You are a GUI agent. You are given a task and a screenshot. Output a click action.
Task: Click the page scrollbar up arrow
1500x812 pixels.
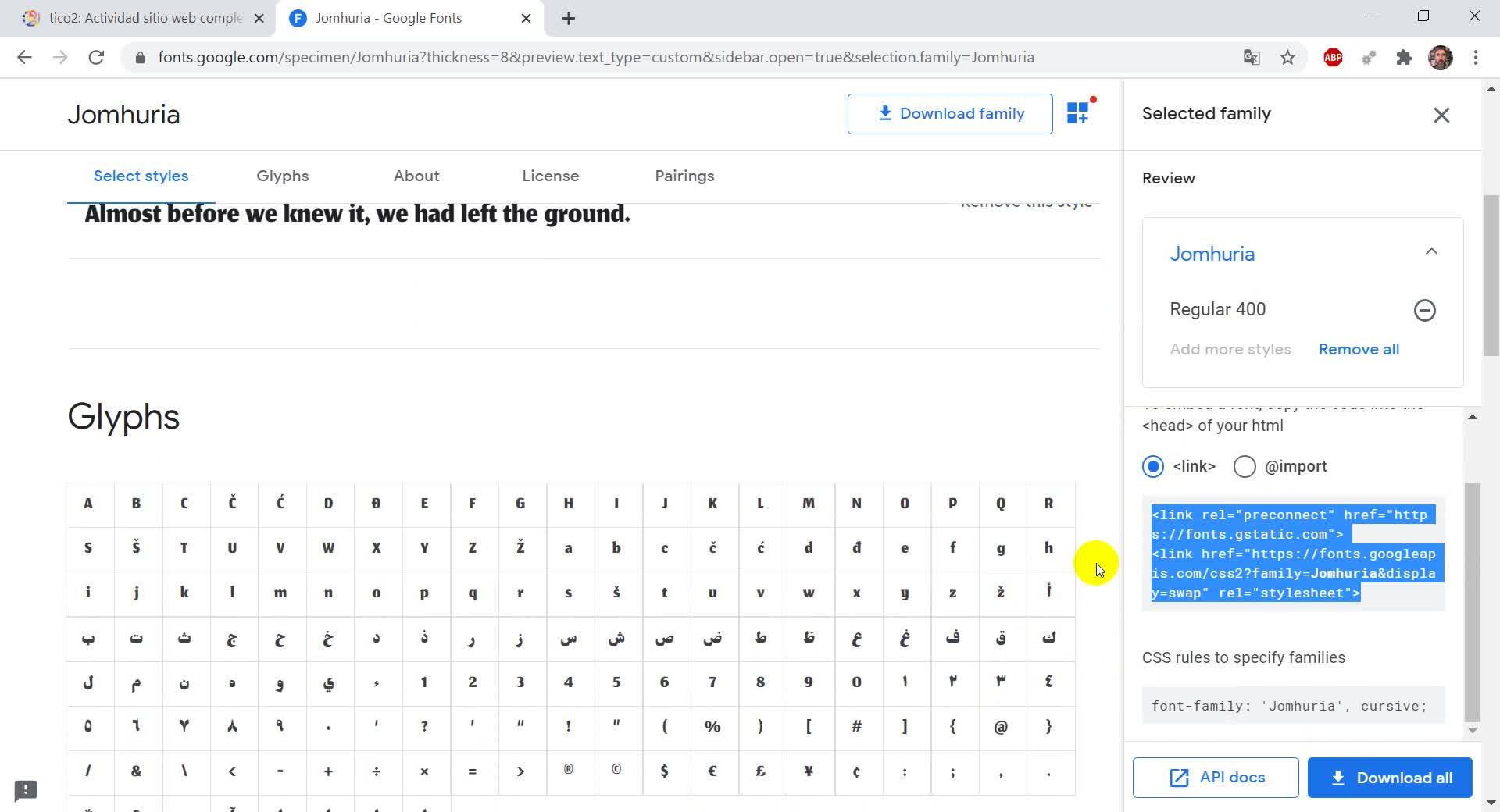1491,88
